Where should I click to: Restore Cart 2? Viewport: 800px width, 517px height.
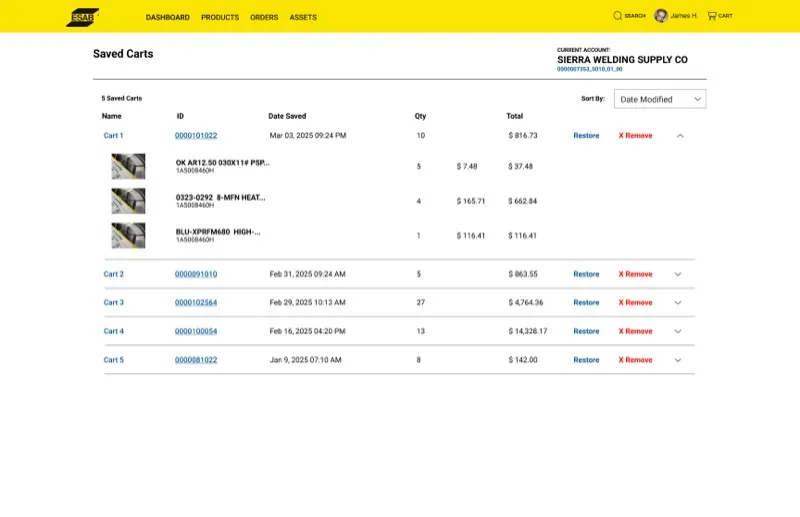click(586, 274)
